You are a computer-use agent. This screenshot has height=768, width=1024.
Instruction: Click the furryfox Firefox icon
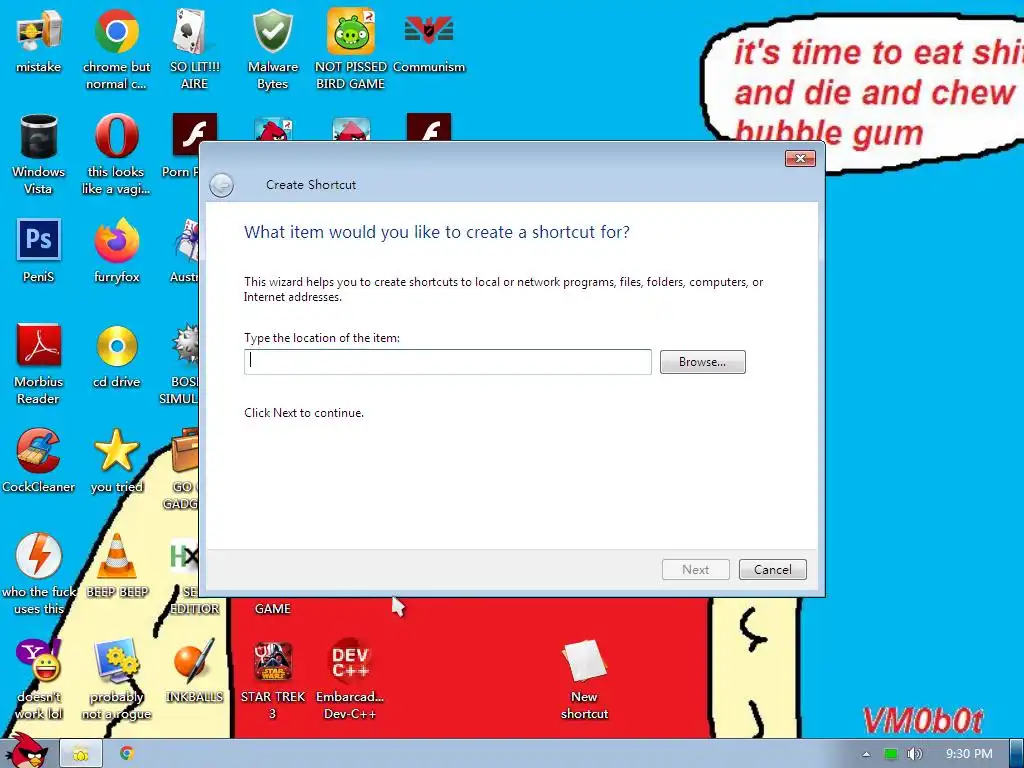[x=116, y=251]
